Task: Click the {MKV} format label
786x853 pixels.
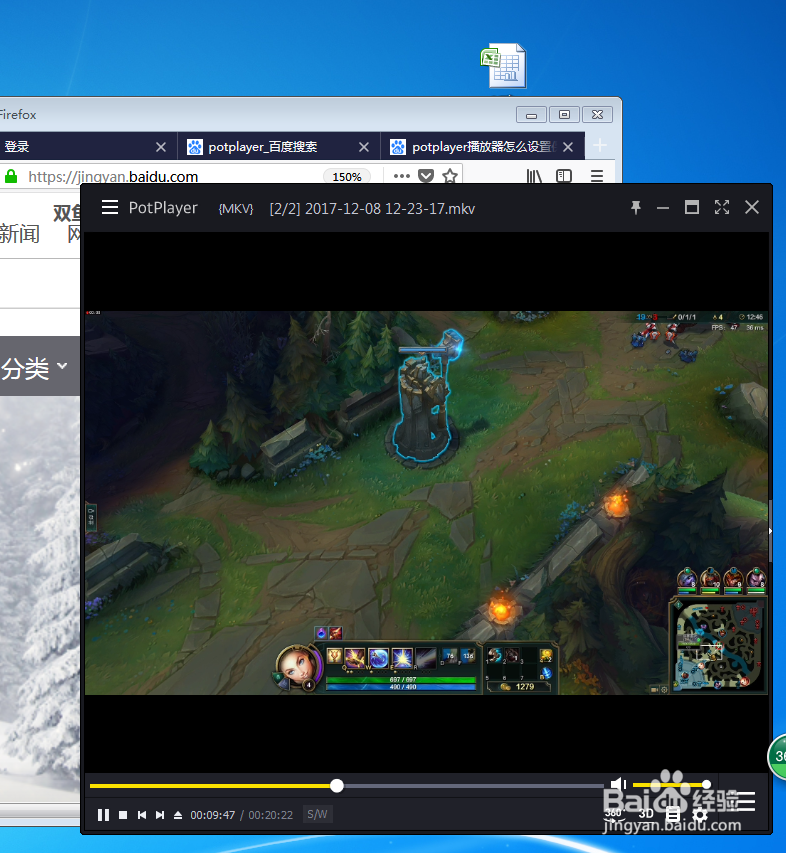Action: [236, 209]
